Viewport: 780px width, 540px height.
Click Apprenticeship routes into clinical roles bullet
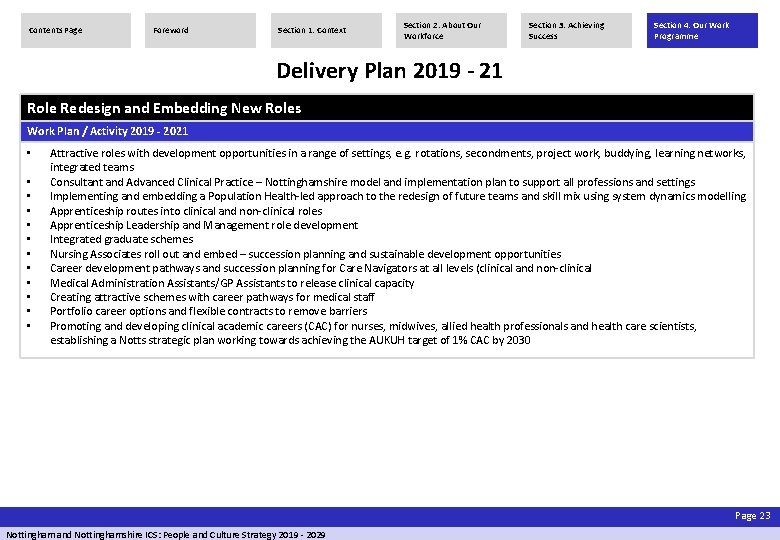(x=186, y=211)
